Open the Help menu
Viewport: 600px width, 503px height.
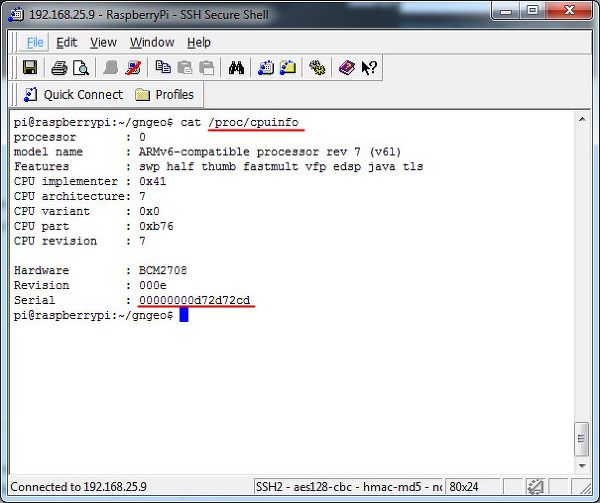[x=199, y=42]
